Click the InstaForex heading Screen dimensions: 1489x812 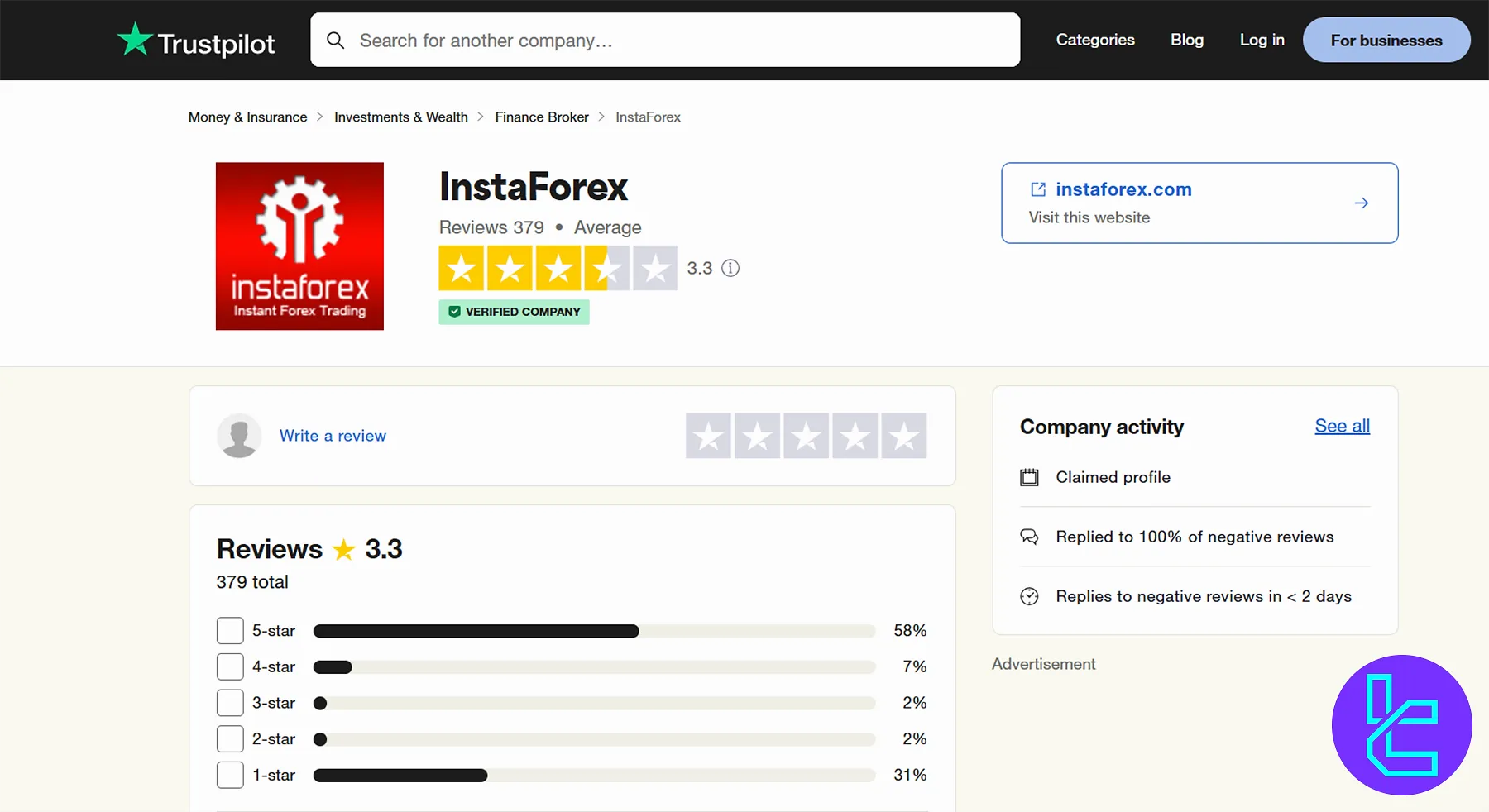coord(534,187)
